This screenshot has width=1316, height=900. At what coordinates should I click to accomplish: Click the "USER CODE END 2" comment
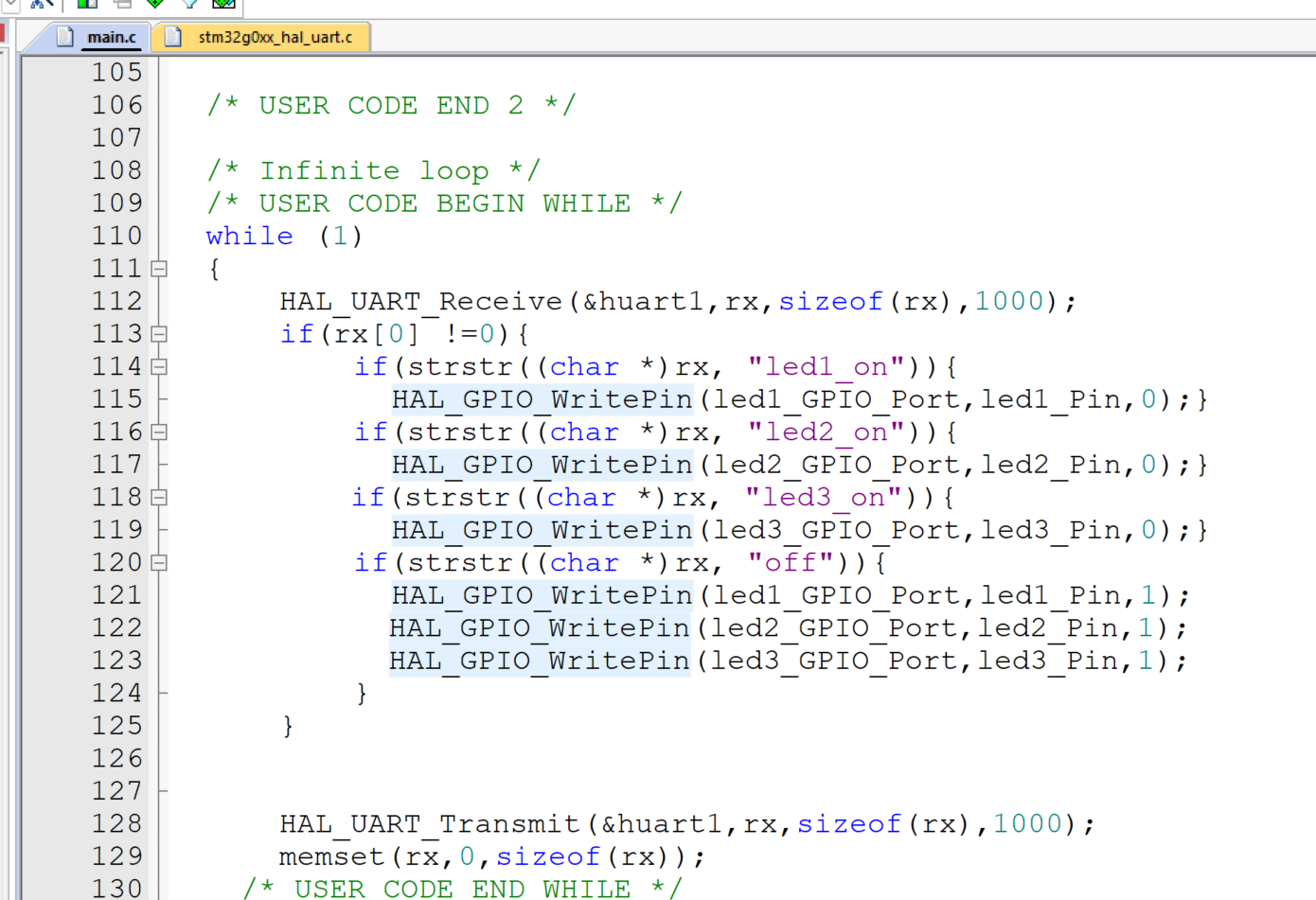tap(391, 105)
